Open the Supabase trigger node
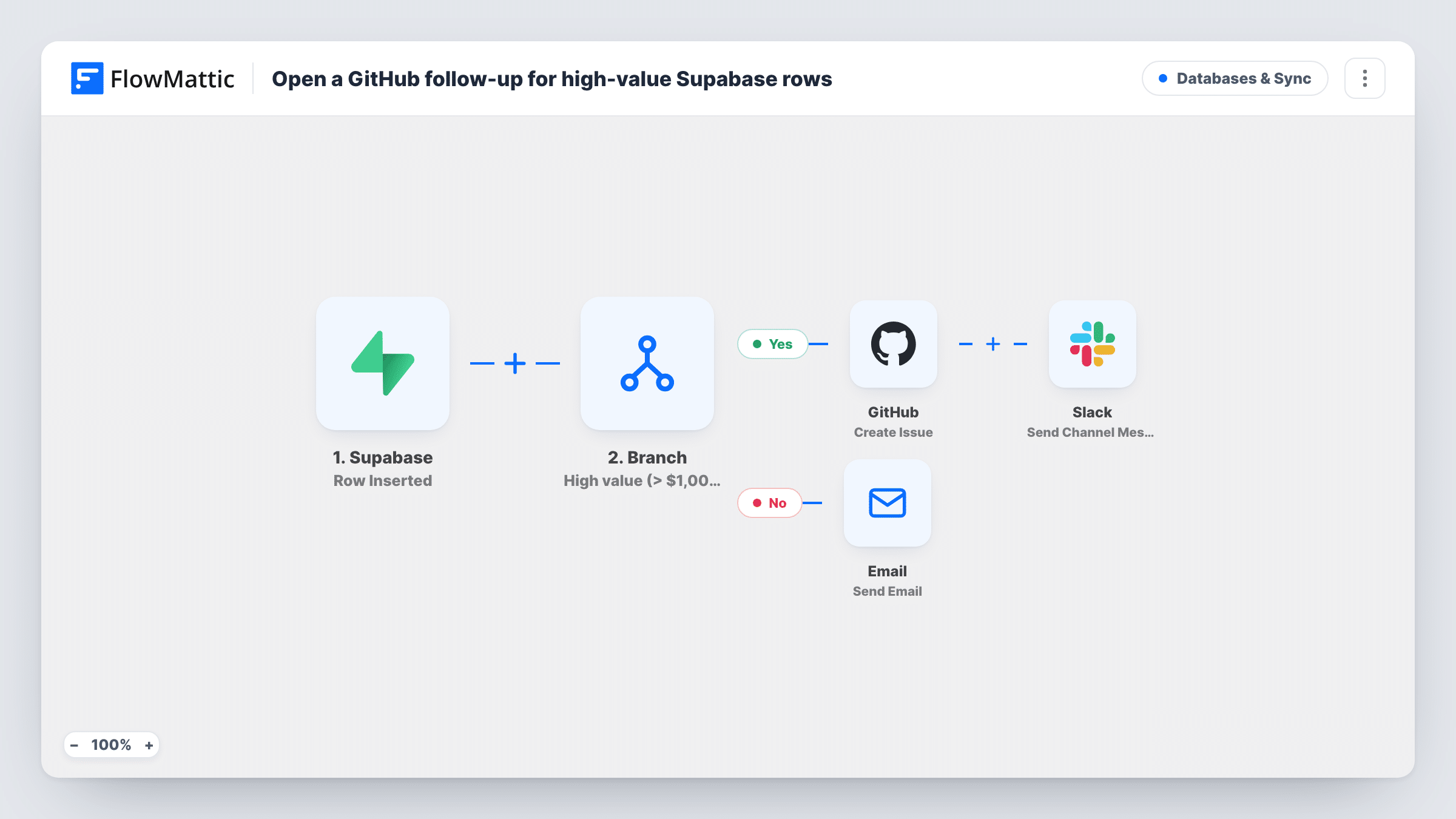This screenshot has height=819, width=1456. pyautogui.click(x=383, y=363)
